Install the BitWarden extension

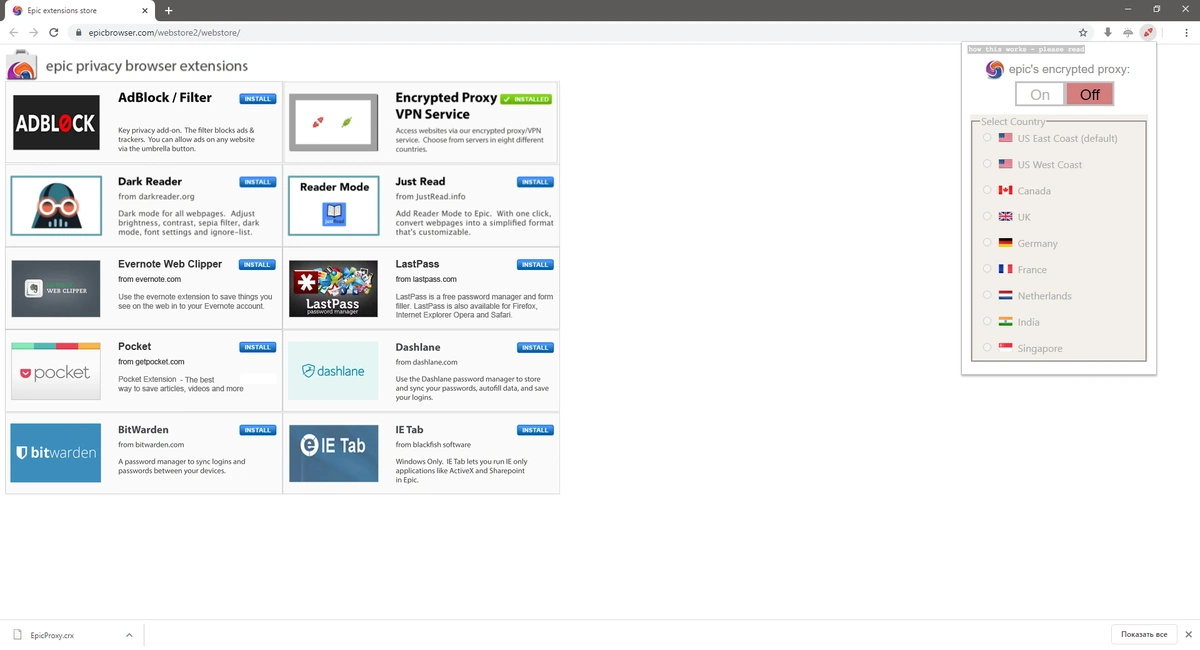pos(258,430)
